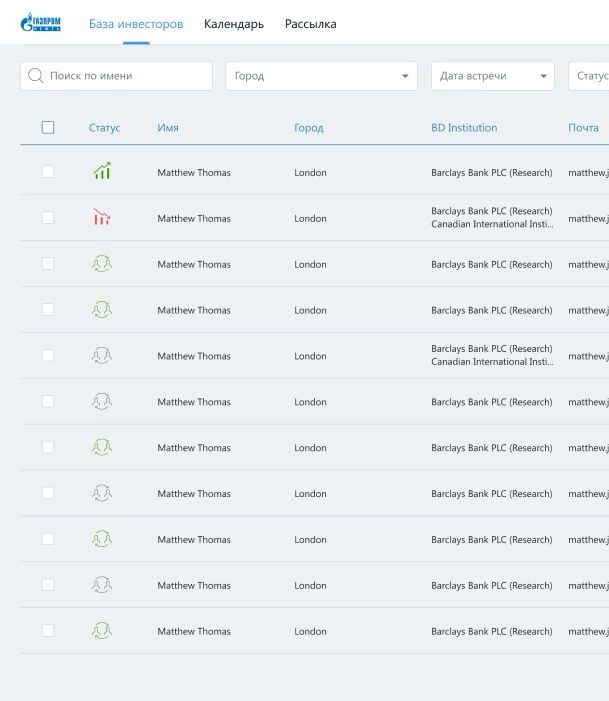Click the gray people status icon in the fifth row

pos(102,356)
